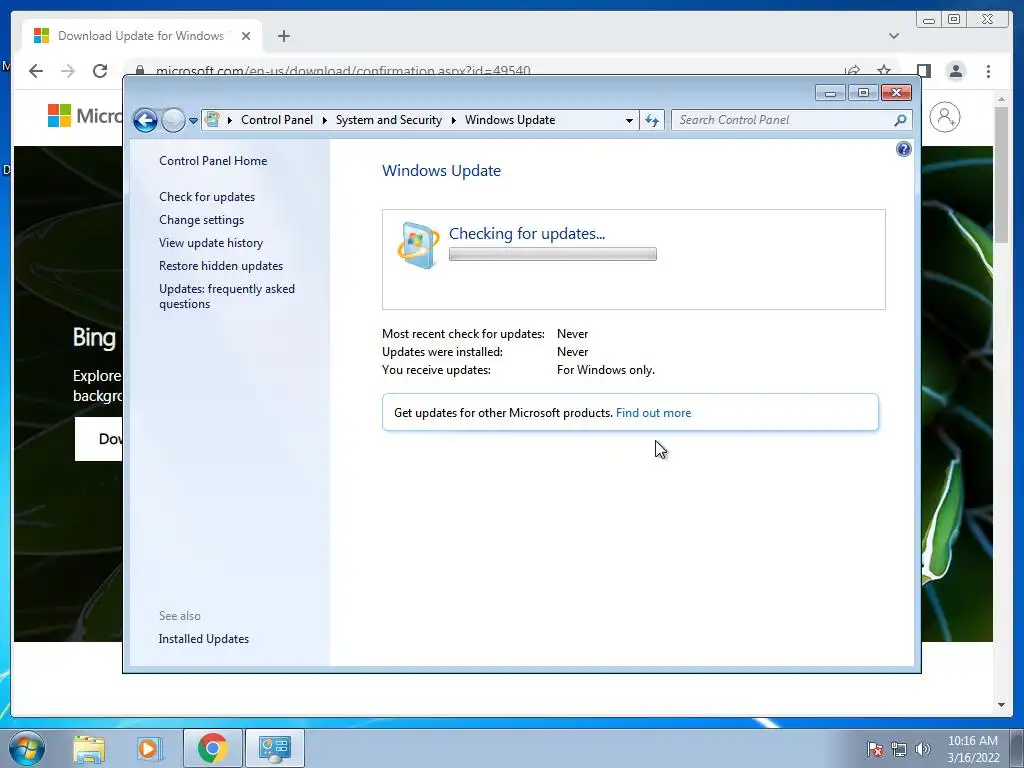Click Microsoft account sign-in icon on page
Viewport: 1024px width, 768px height.
pos(944,118)
